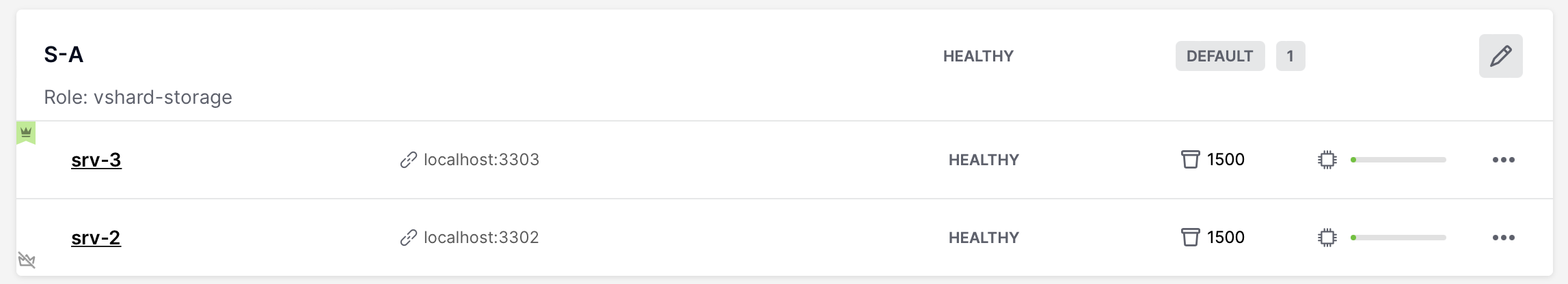Click the Role: vshard-storage label

click(138, 98)
